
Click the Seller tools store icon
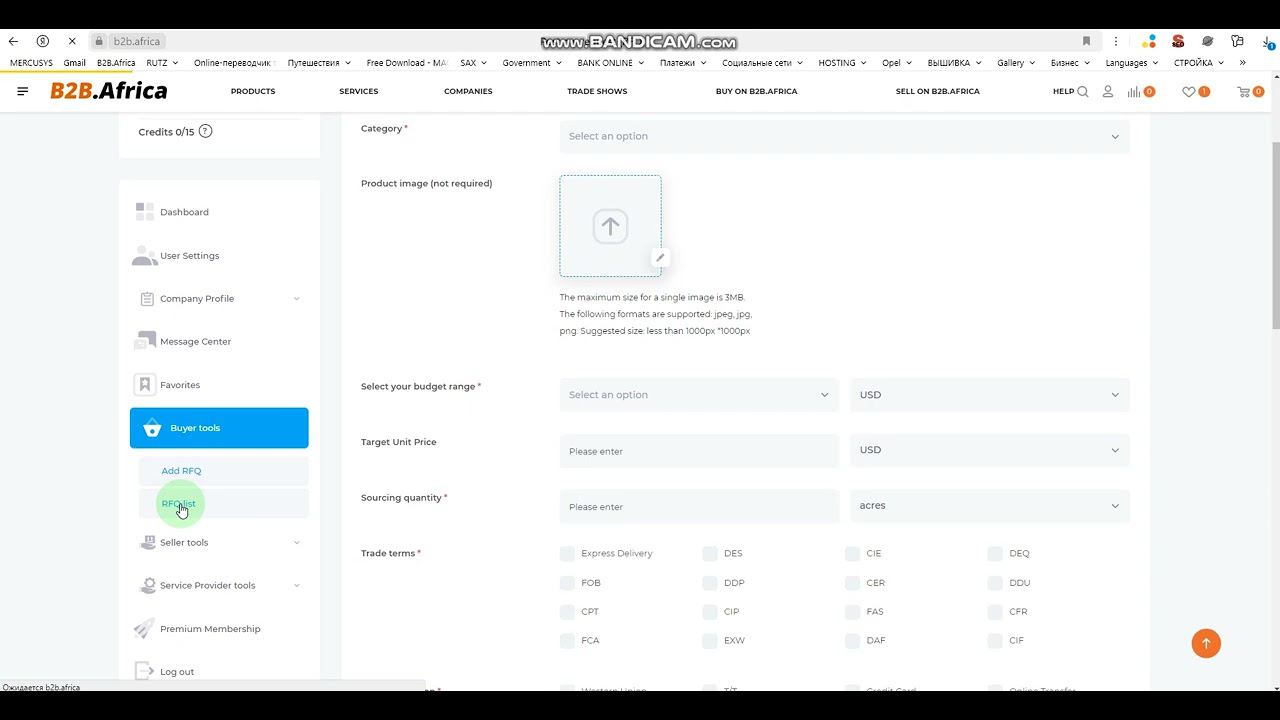pyautogui.click(x=146, y=542)
